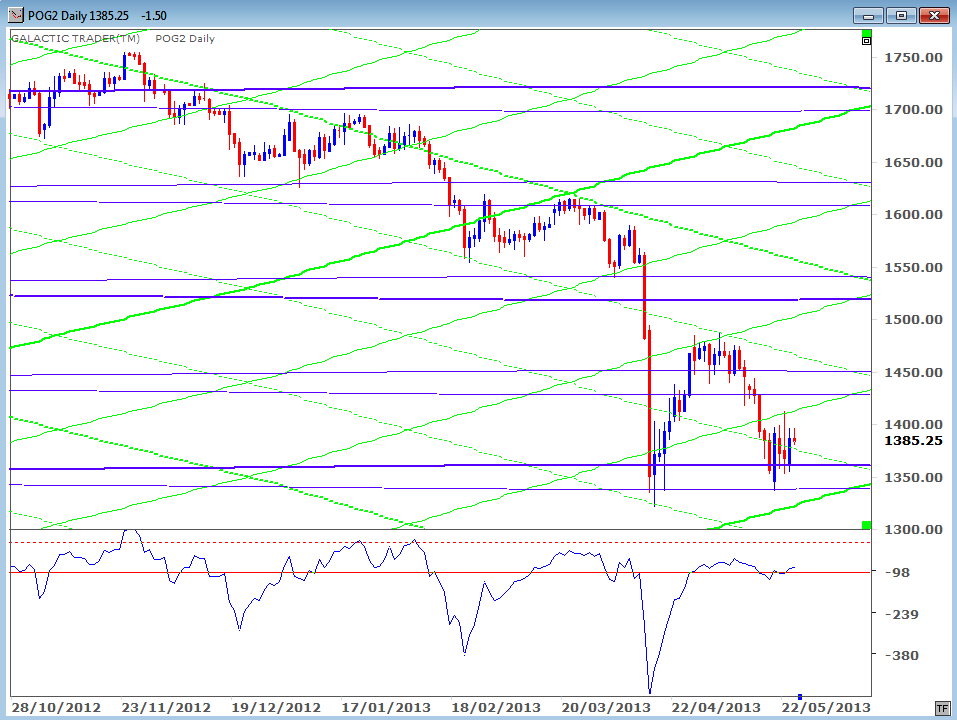The image size is (957, 720).
Task: Click the 1750.00 price level label
Action: tap(913, 57)
